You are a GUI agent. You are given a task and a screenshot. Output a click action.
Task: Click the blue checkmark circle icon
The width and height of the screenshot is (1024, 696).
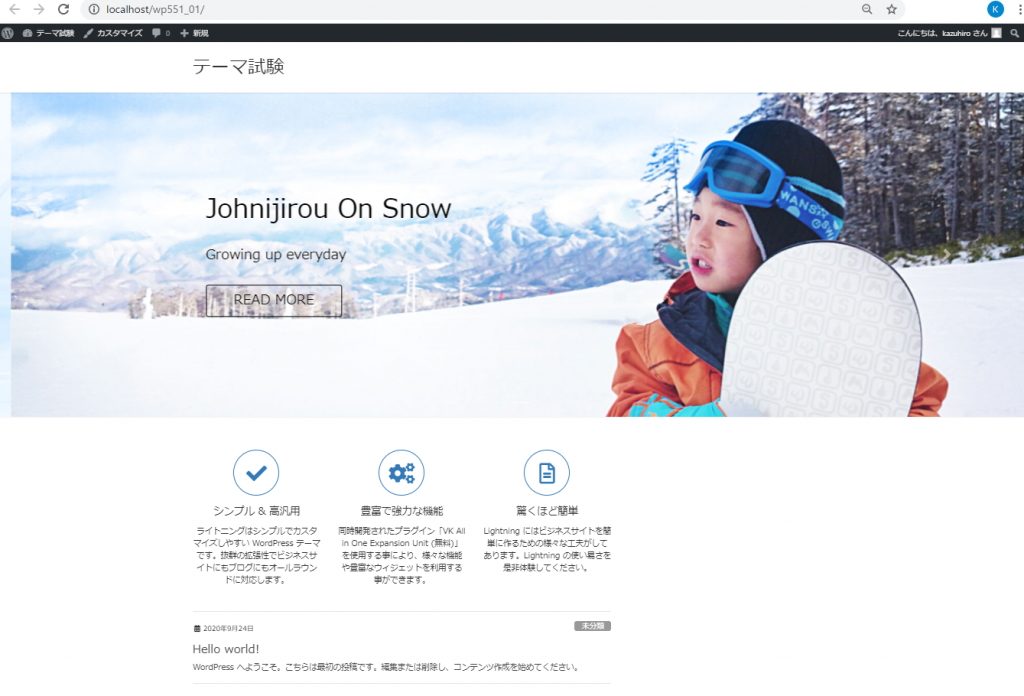[256, 472]
